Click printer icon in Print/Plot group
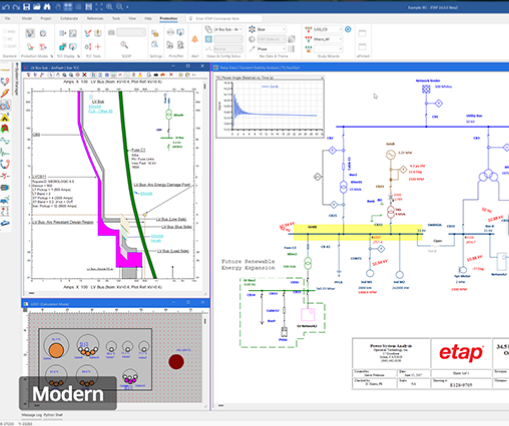 point(170,32)
